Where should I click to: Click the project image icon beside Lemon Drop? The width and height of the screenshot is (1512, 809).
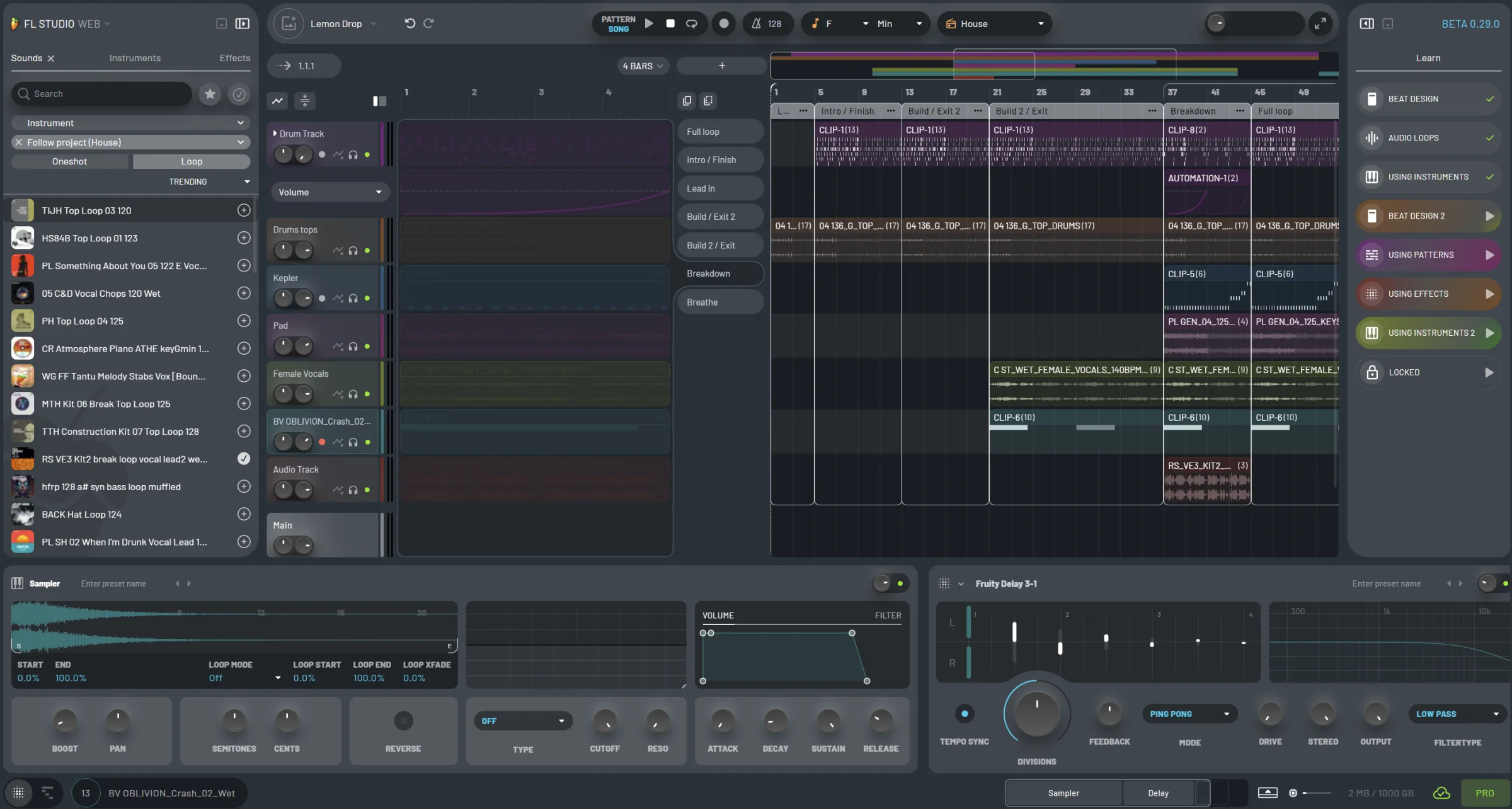click(x=289, y=23)
